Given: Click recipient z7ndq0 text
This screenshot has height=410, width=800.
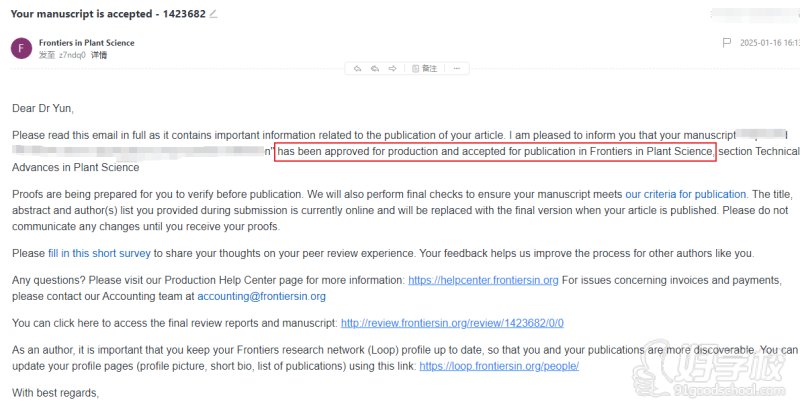Looking at the screenshot, I should click(72, 55).
